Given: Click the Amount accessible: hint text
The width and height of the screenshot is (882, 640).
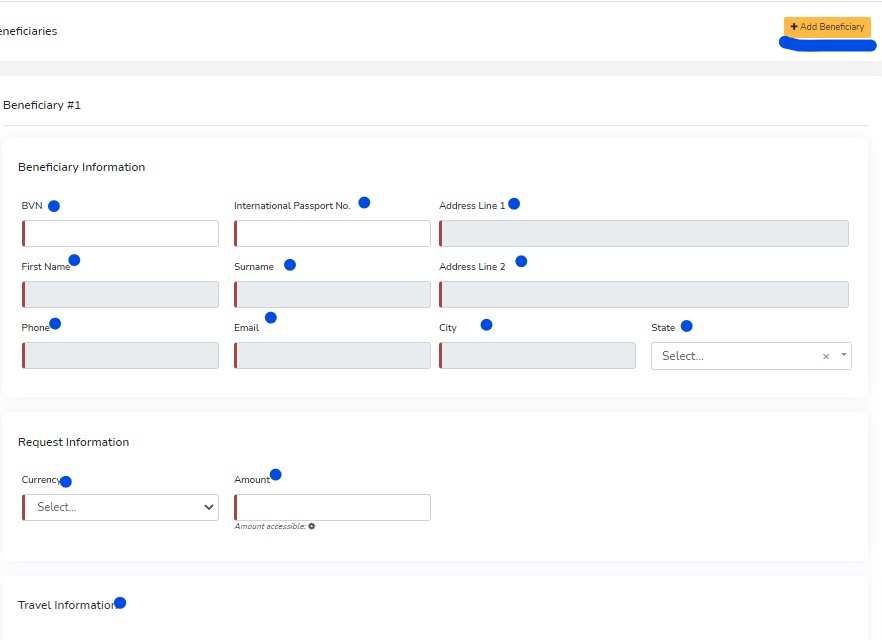Looking at the screenshot, I should [270, 526].
